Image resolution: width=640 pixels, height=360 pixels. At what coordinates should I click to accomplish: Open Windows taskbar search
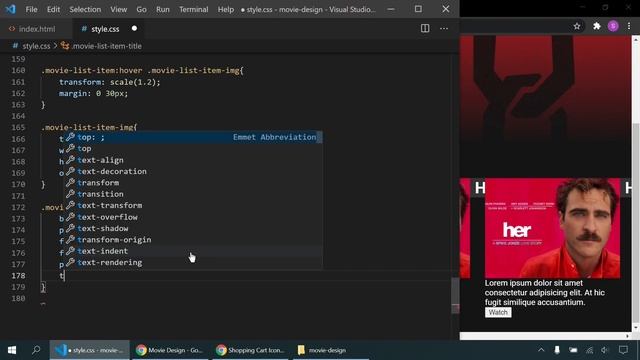pyautogui.click(x=36, y=350)
